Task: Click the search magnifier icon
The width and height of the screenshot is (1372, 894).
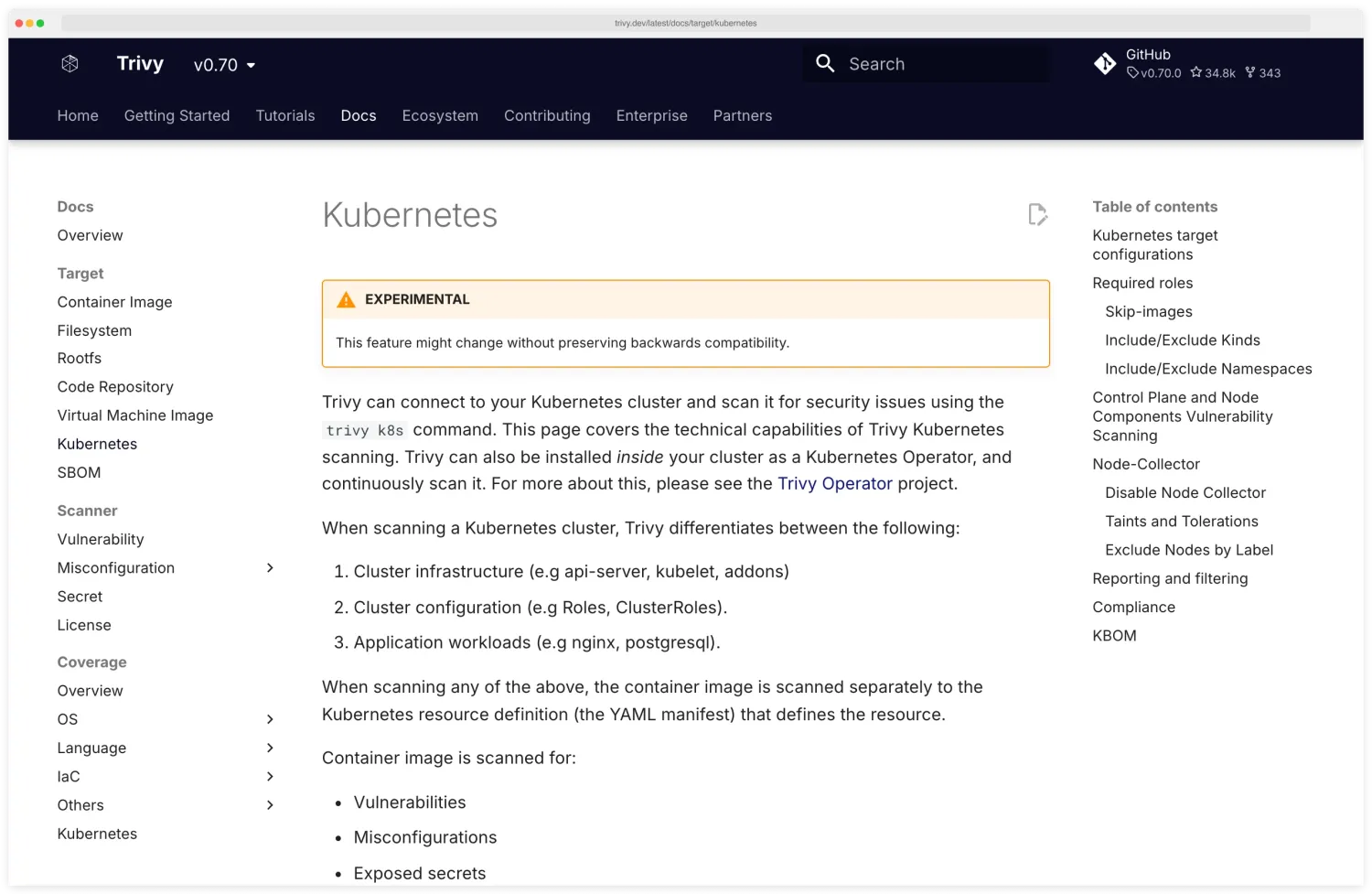Action: [x=825, y=63]
